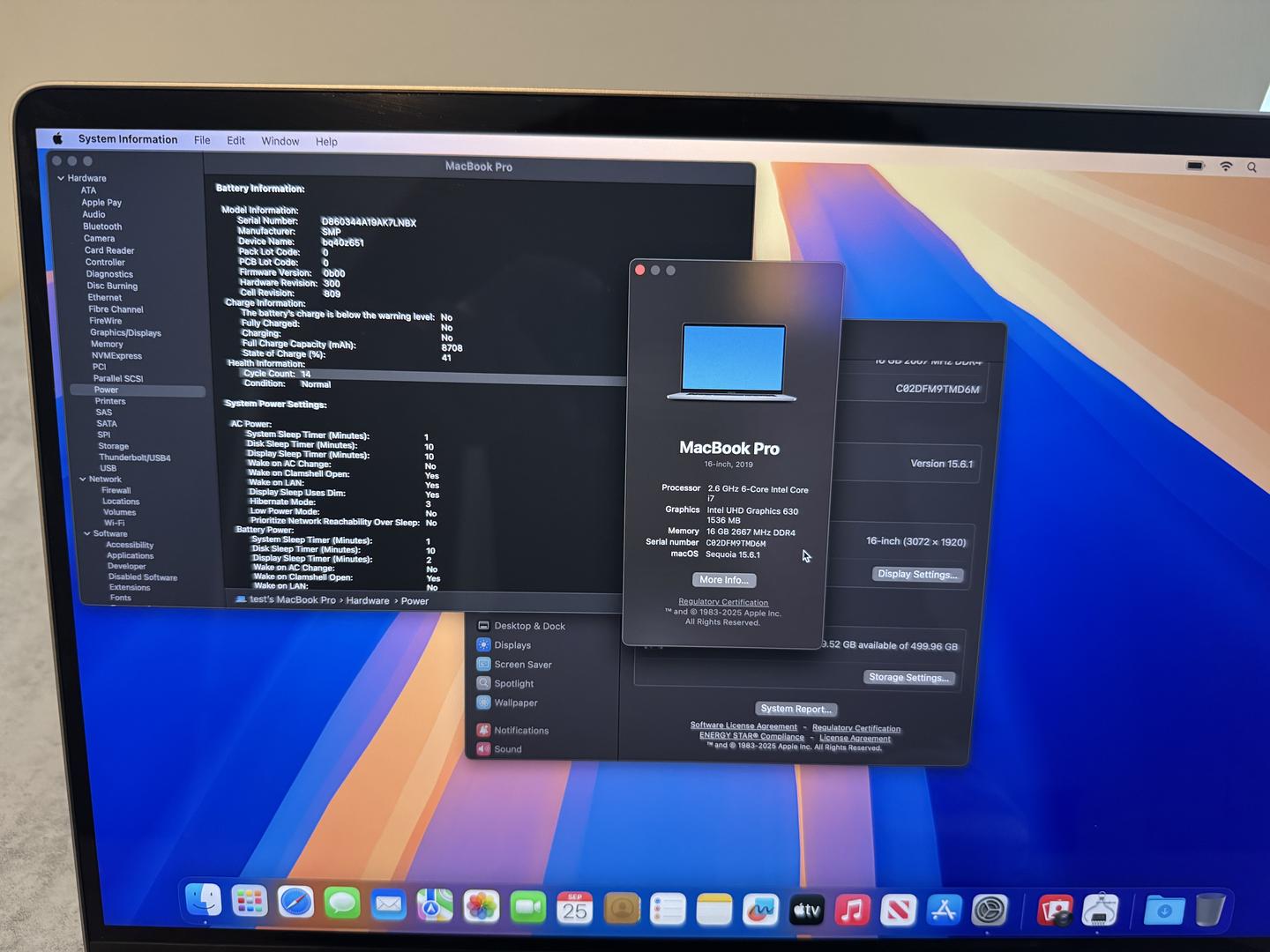1270x952 pixels.
Task: Open Downloads folder stack in the Dock
Action: pyautogui.click(x=1164, y=910)
